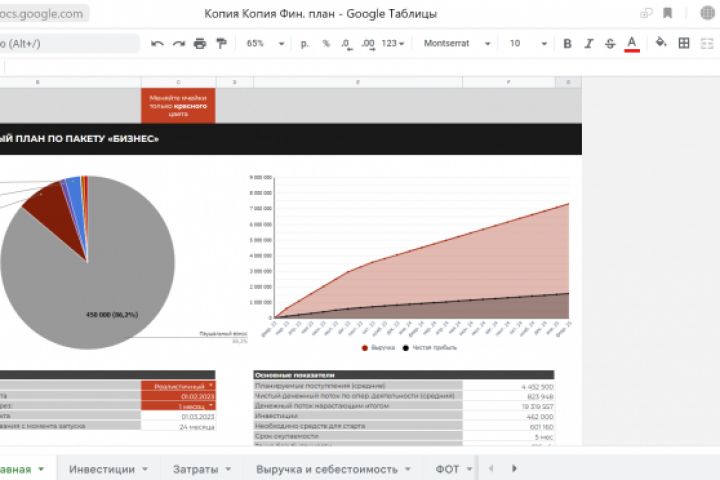Open the 65% zoom dropdown
The height and width of the screenshot is (480, 720).
pyautogui.click(x=265, y=44)
